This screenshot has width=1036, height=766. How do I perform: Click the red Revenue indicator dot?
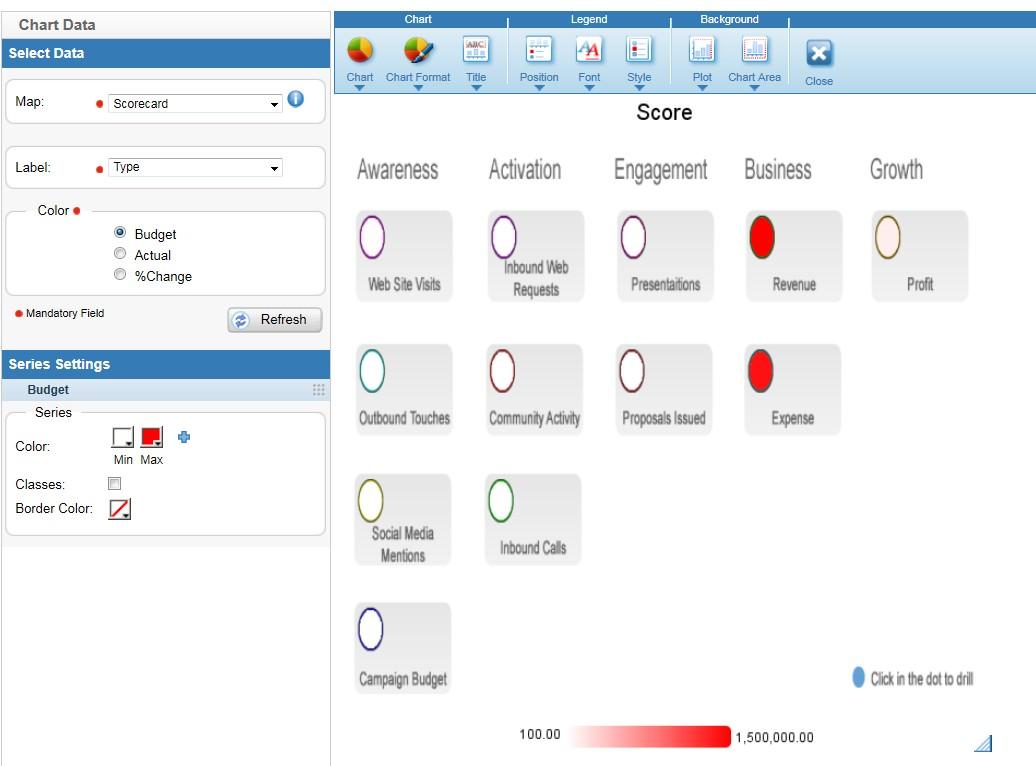762,237
